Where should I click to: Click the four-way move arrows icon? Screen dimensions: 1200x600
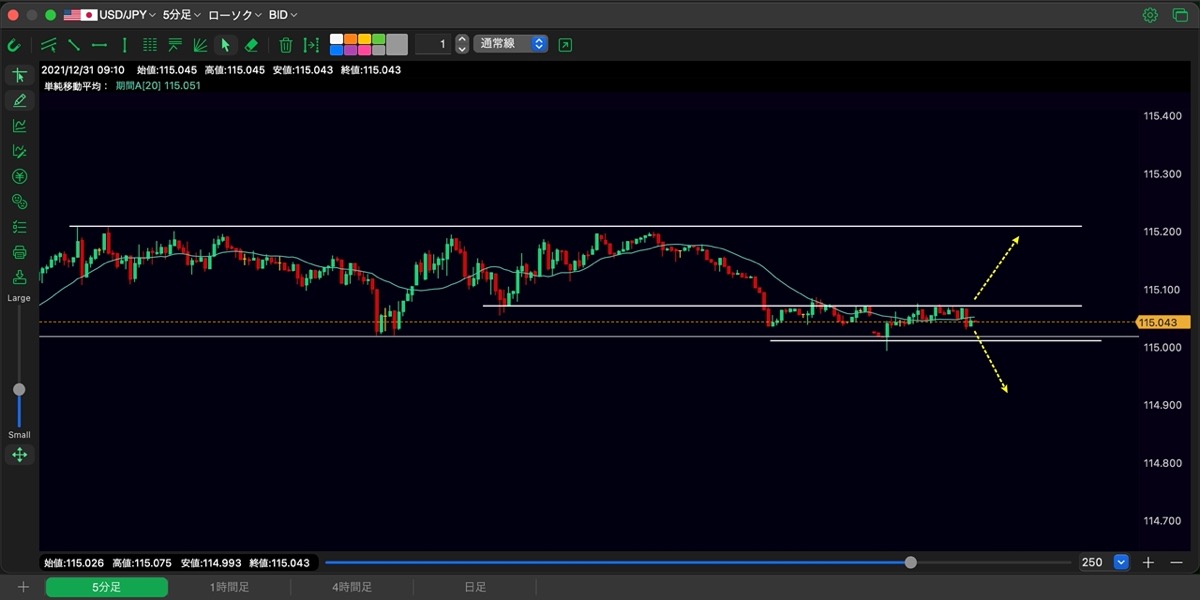[x=19, y=455]
